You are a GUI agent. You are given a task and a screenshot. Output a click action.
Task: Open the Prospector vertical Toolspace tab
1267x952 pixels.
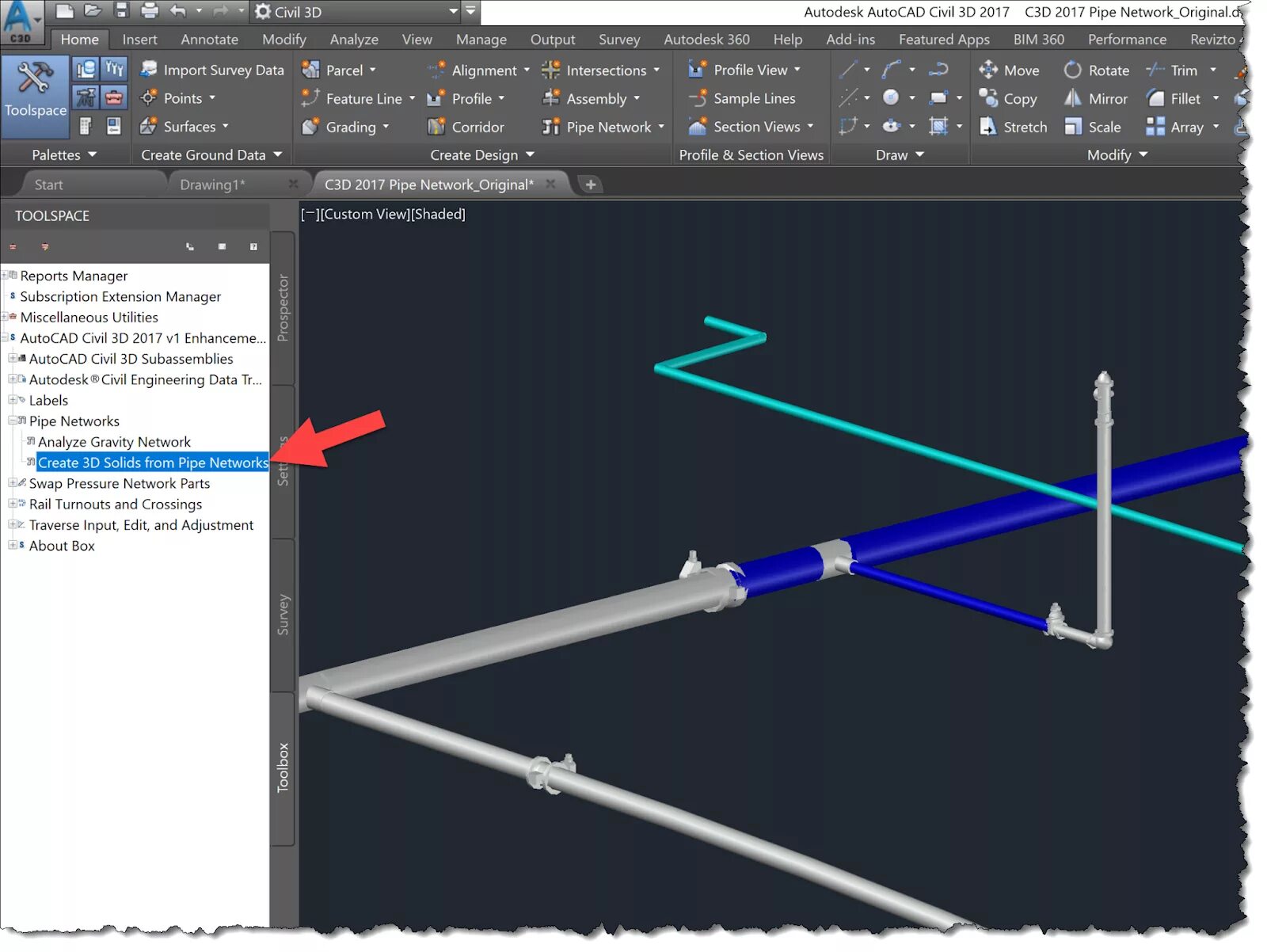point(283,308)
